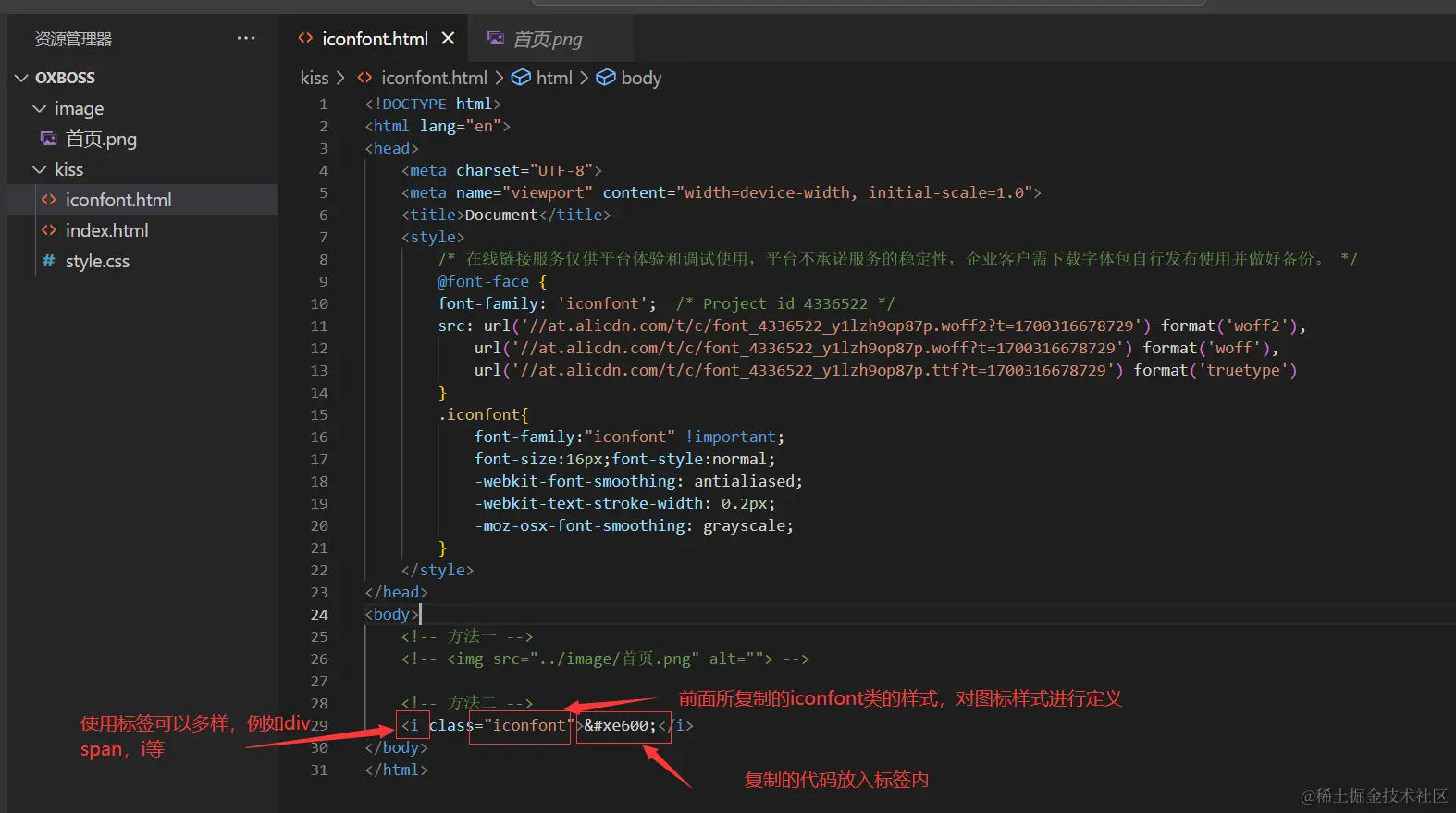The height and width of the screenshot is (813, 1456).
Task: Click the font-family 'iconfont' declaration line 10
Action: [x=666, y=303]
